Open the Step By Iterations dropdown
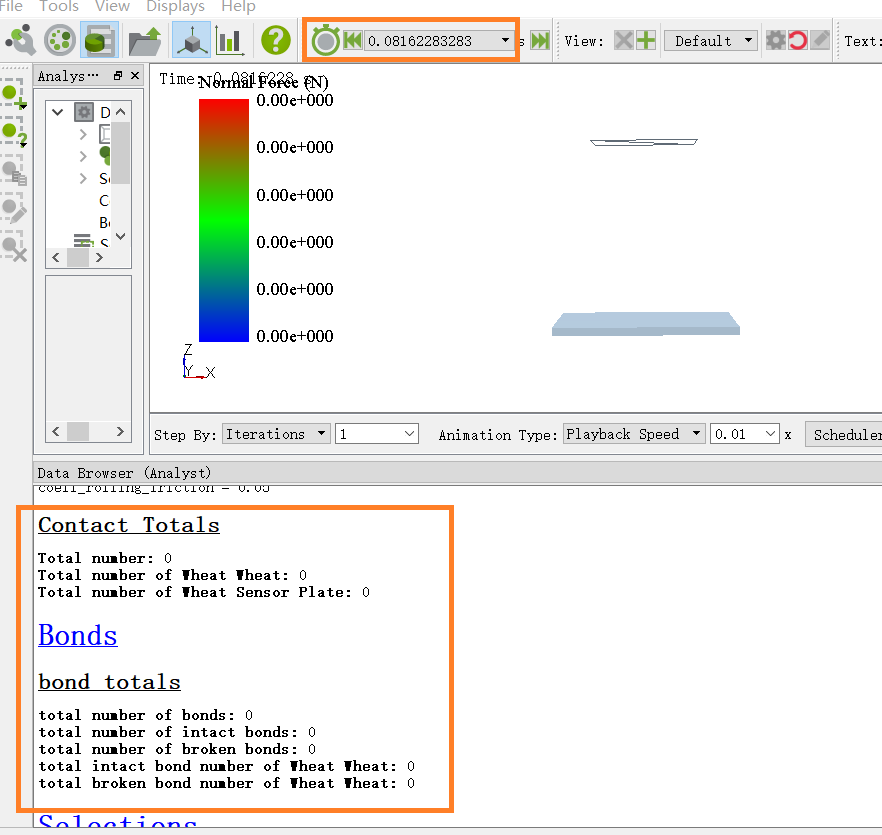This screenshot has height=835, width=882. tap(276, 434)
